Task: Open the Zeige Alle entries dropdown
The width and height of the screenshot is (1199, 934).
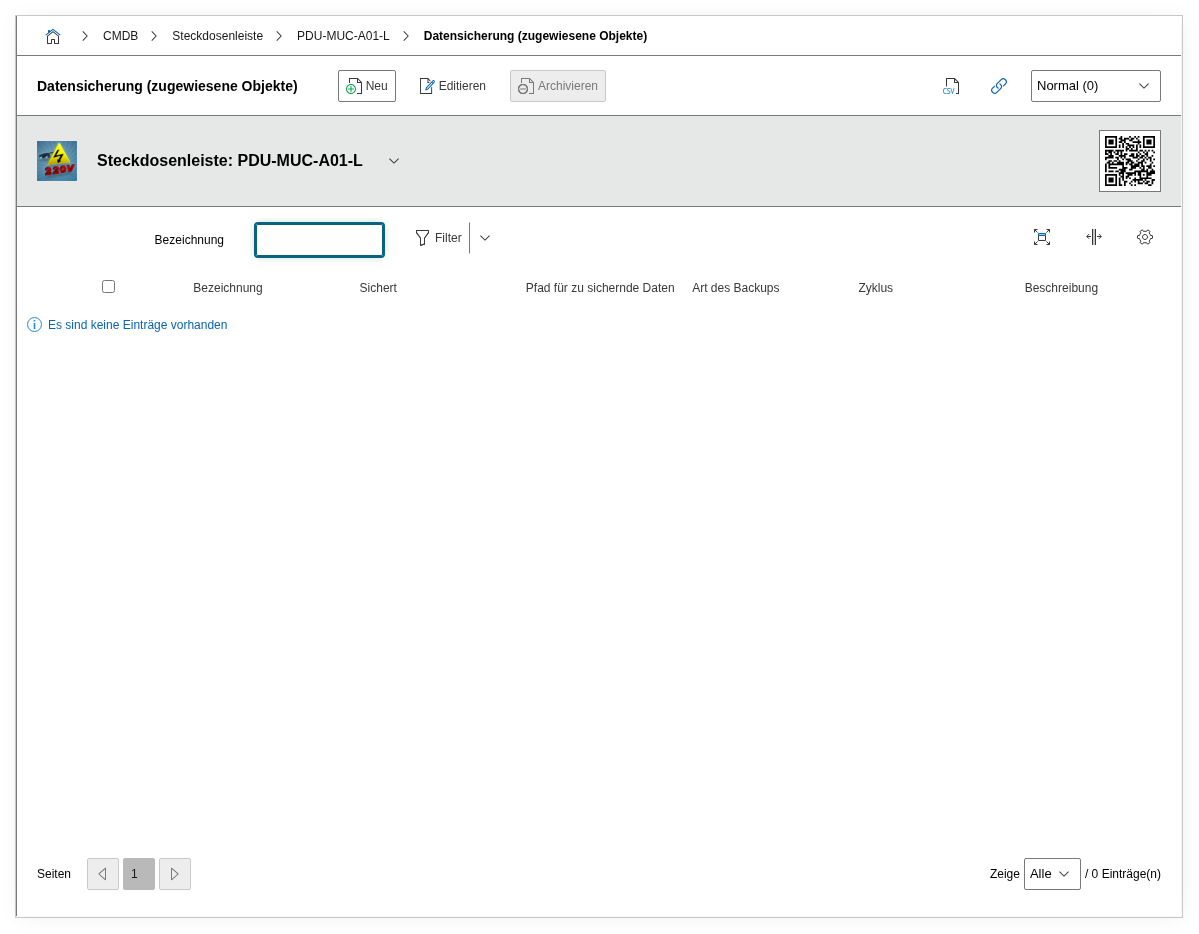Action: [x=1051, y=874]
